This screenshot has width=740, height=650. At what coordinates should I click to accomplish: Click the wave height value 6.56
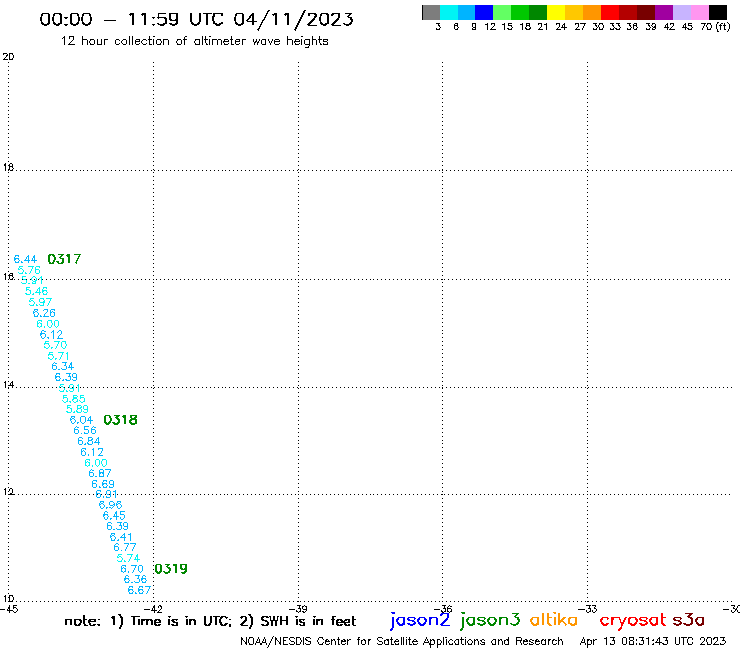(84, 431)
